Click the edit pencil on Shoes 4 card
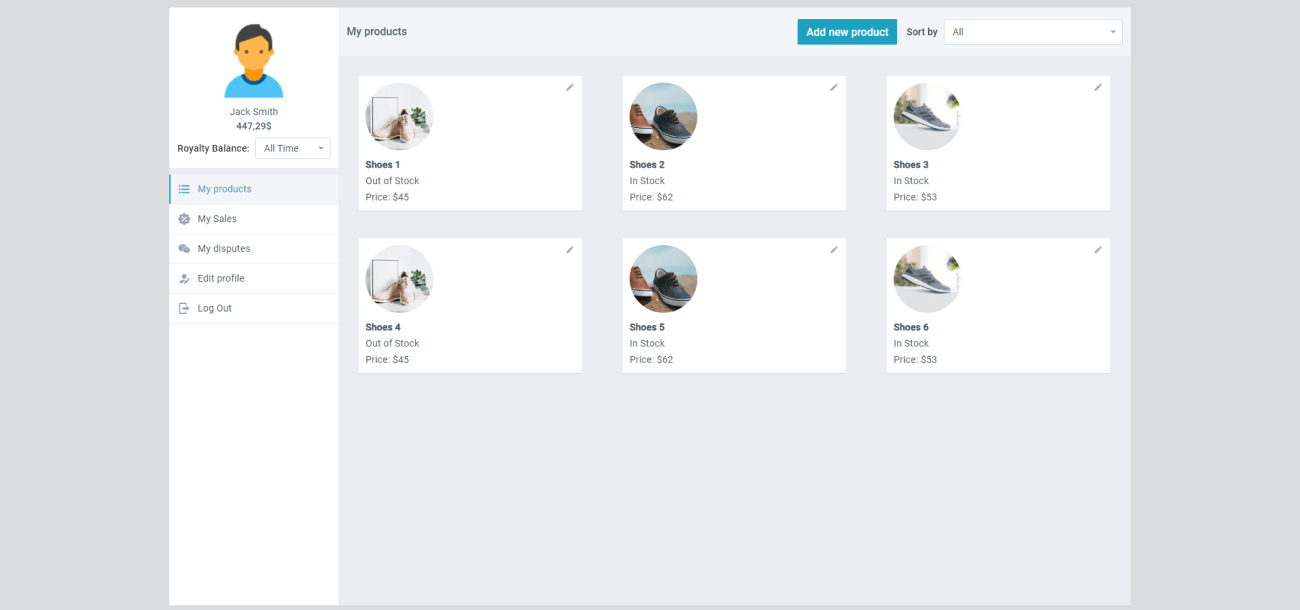This screenshot has width=1300, height=610. (570, 250)
